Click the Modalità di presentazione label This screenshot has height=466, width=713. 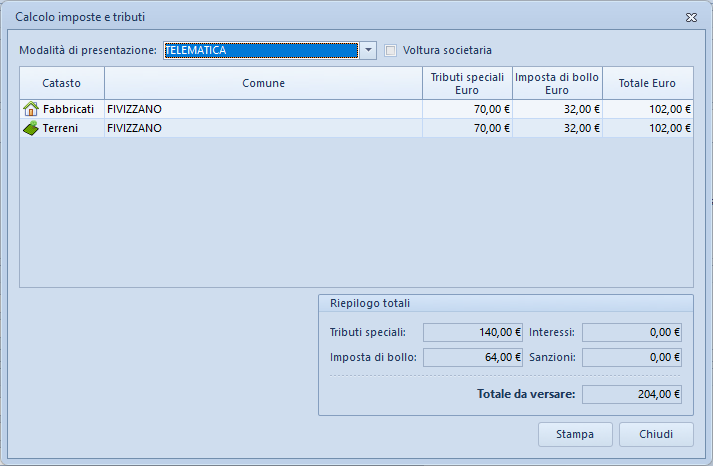(x=88, y=50)
